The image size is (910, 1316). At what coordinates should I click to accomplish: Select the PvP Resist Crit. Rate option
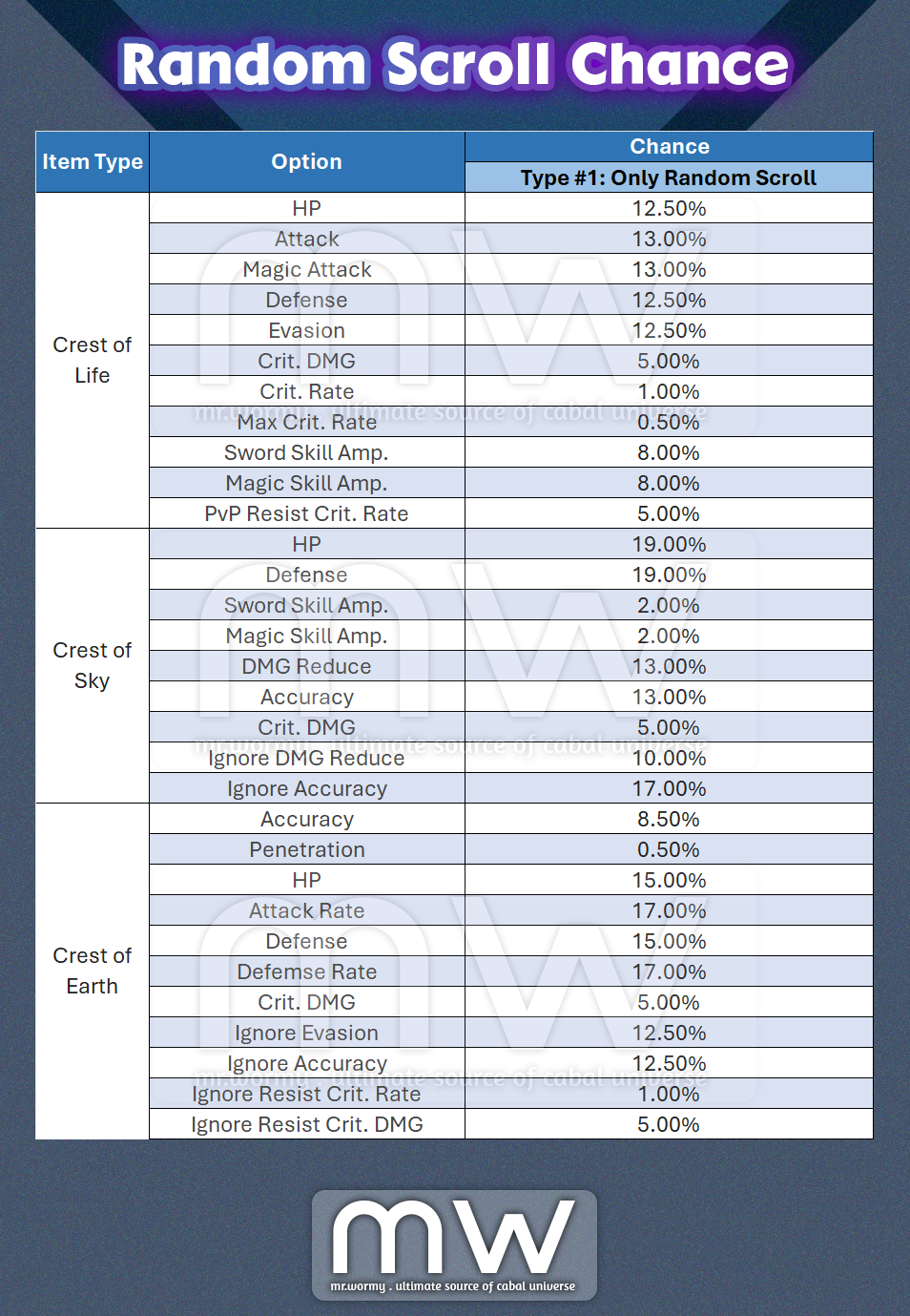tap(306, 513)
